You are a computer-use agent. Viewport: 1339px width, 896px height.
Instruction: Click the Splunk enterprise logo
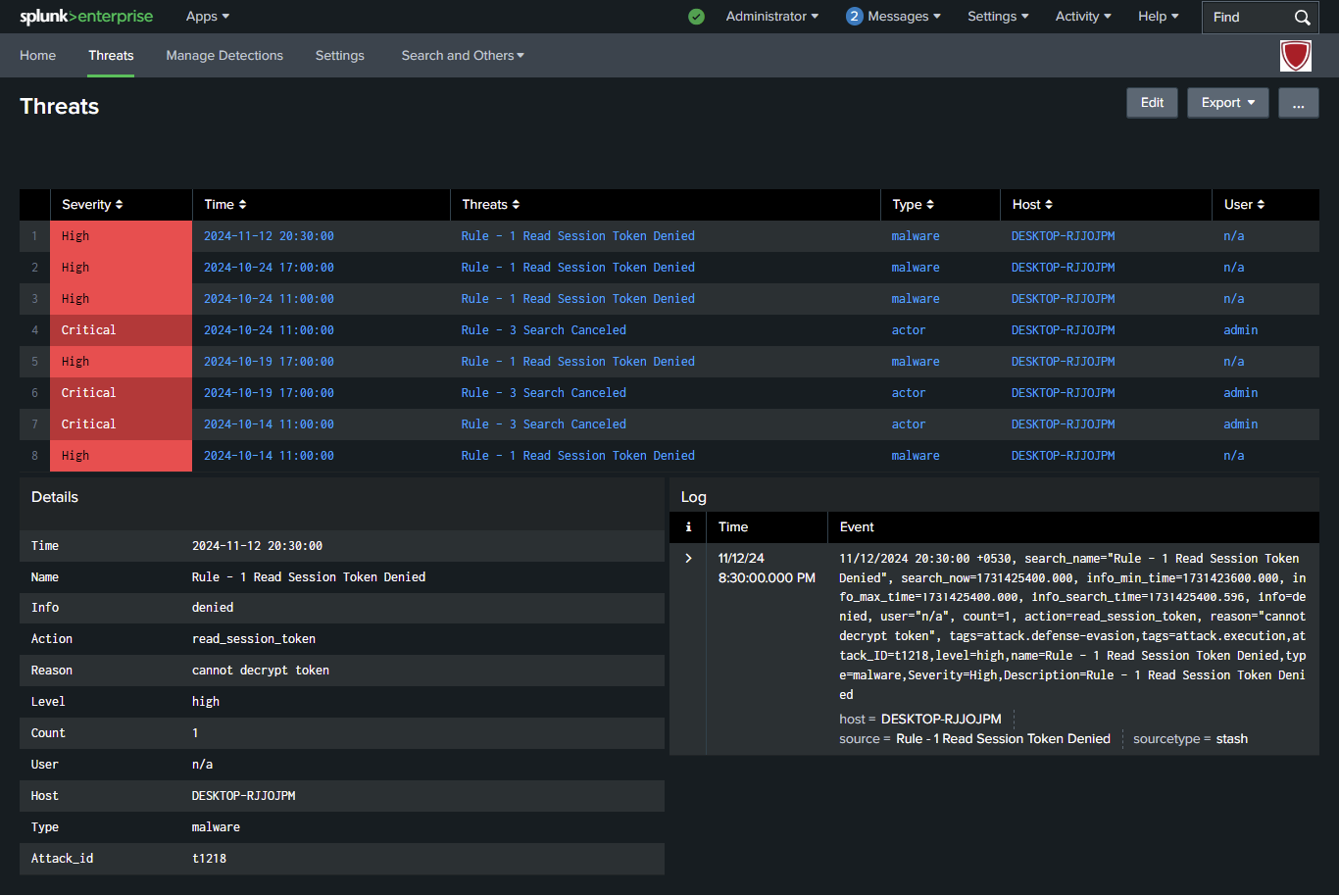pos(86,17)
